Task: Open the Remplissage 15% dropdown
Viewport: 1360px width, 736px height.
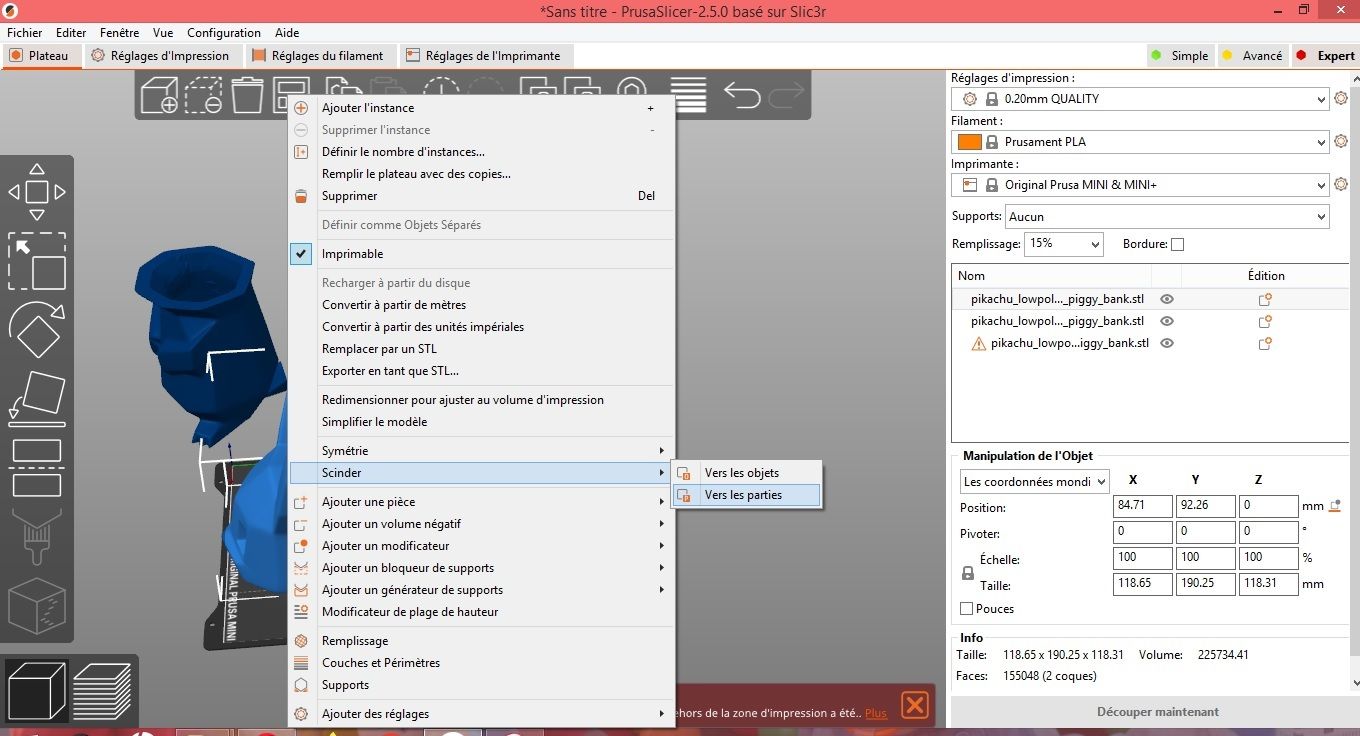Action: [1063, 244]
